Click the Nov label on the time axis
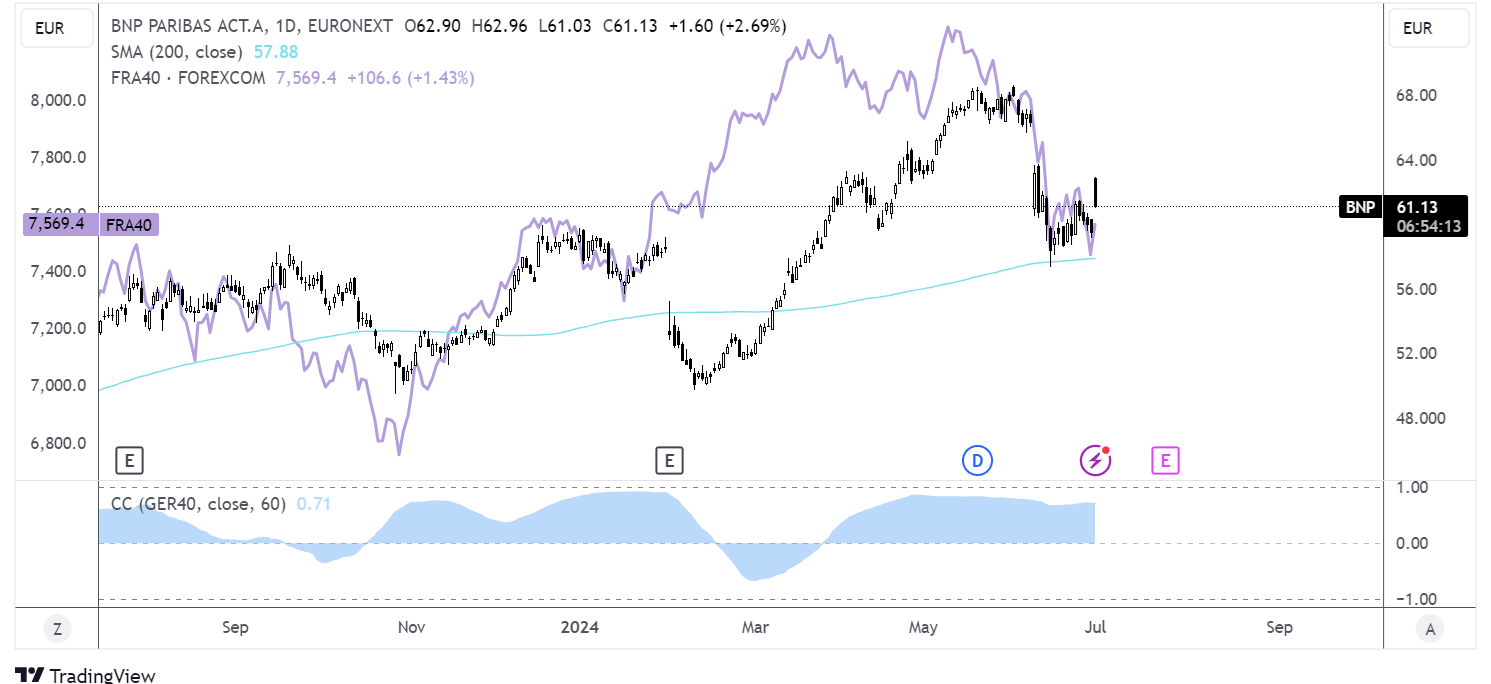This screenshot has height=684, width=1491. coord(412,627)
